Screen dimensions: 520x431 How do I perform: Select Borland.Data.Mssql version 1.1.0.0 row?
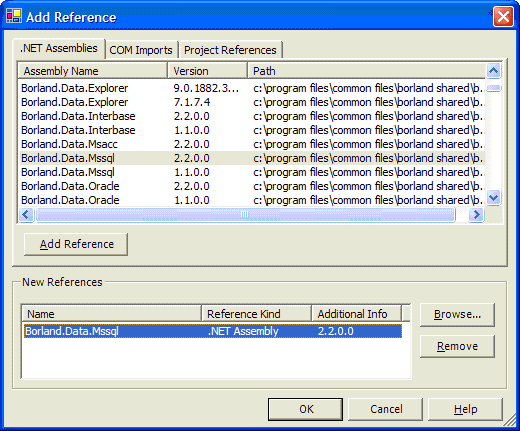[x=252, y=172]
